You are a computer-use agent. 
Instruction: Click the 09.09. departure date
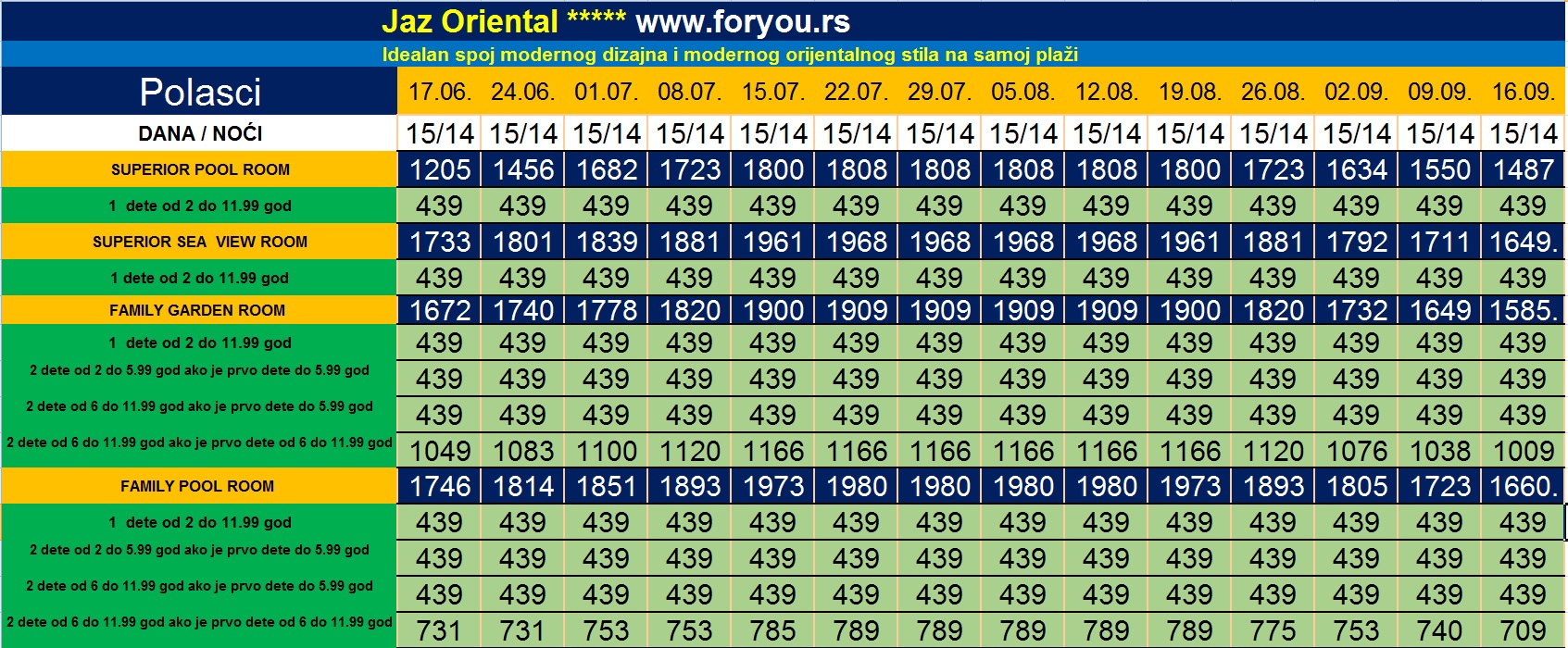(x=1440, y=92)
